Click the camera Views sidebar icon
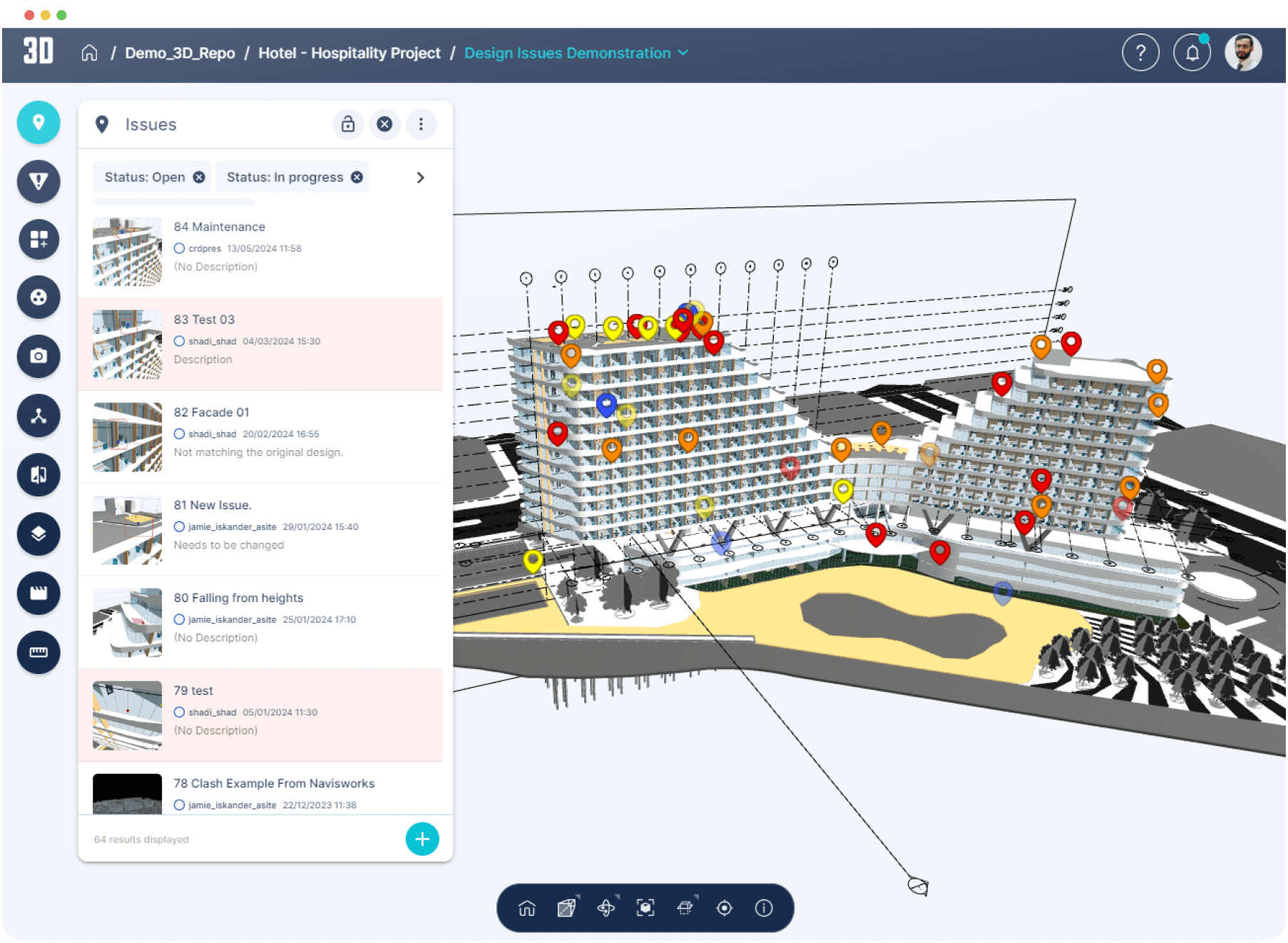1288x943 pixels. click(39, 356)
